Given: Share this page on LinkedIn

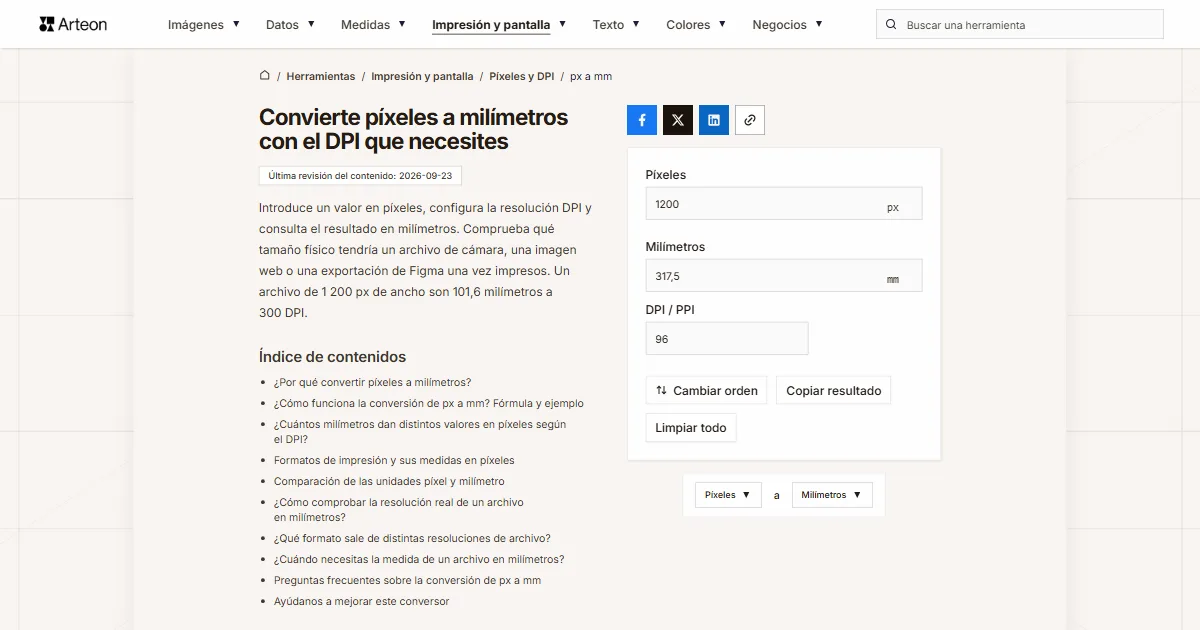Looking at the screenshot, I should (714, 120).
